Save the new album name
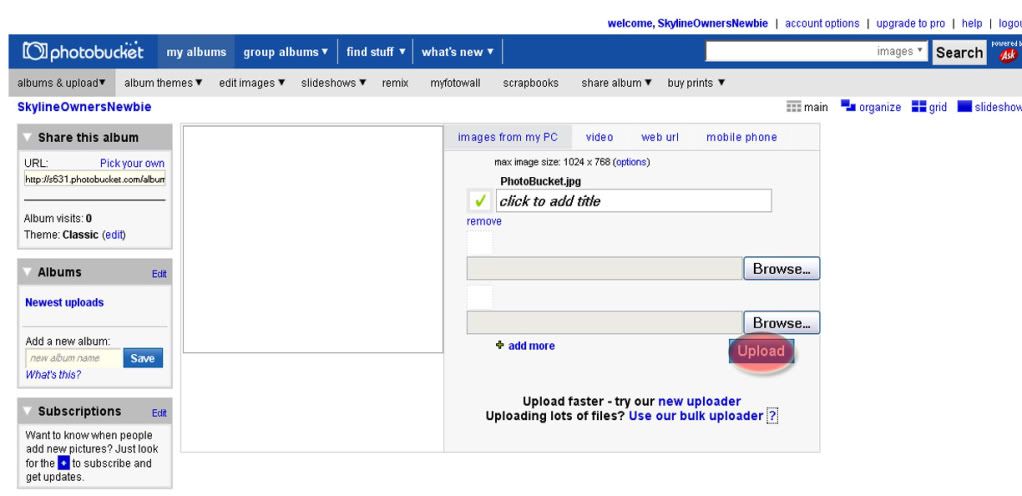1022x496 pixels. click(x=143, y=358)
